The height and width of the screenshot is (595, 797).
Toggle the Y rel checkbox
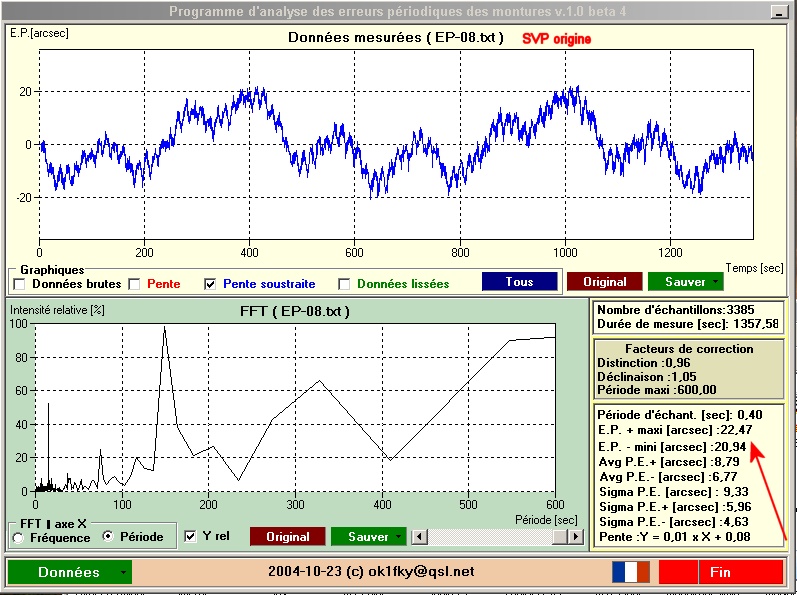[x=190, y=536]
